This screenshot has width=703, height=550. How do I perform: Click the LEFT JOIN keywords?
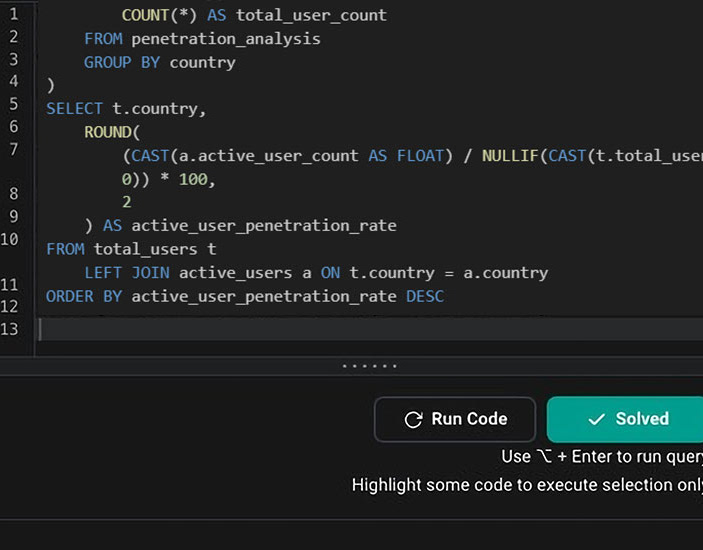pyautogui.click(x=127, y=273)
